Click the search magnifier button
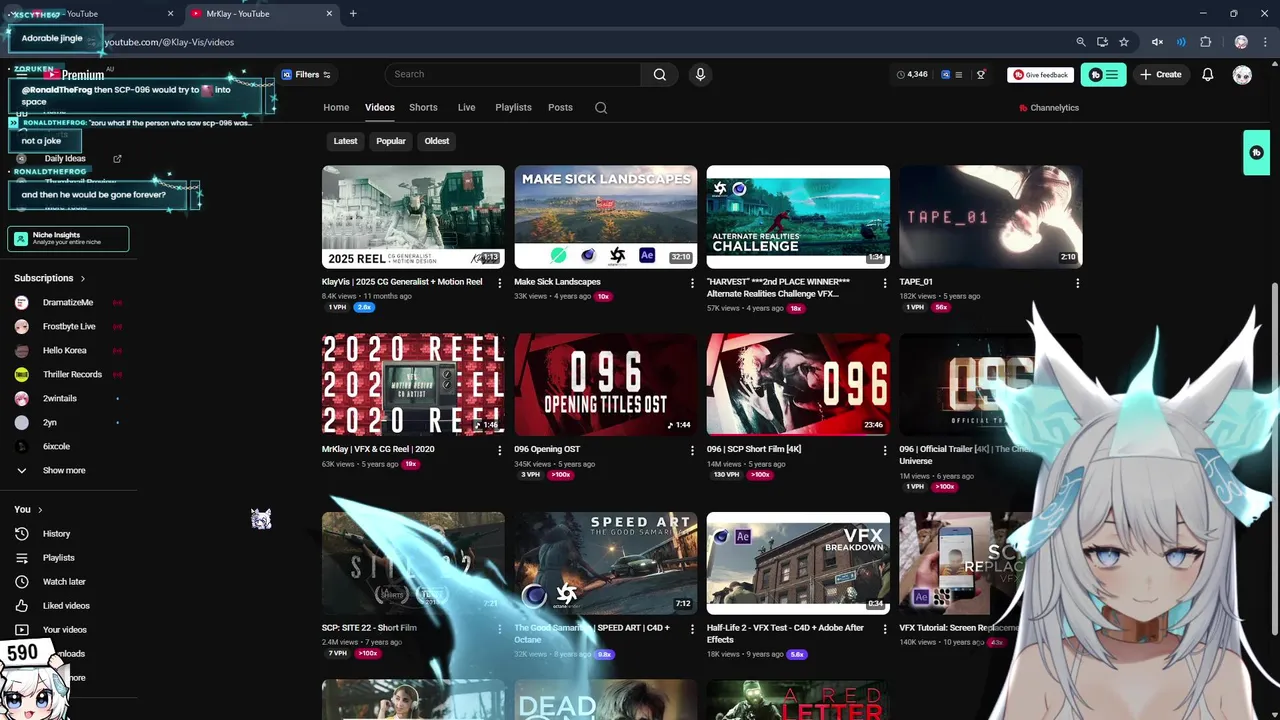The height and width of the screenshot is (720, 1280). pos(660,74)
